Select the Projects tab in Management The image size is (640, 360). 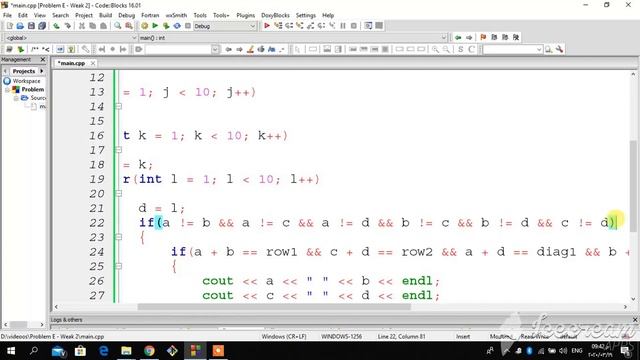[24, 71]
